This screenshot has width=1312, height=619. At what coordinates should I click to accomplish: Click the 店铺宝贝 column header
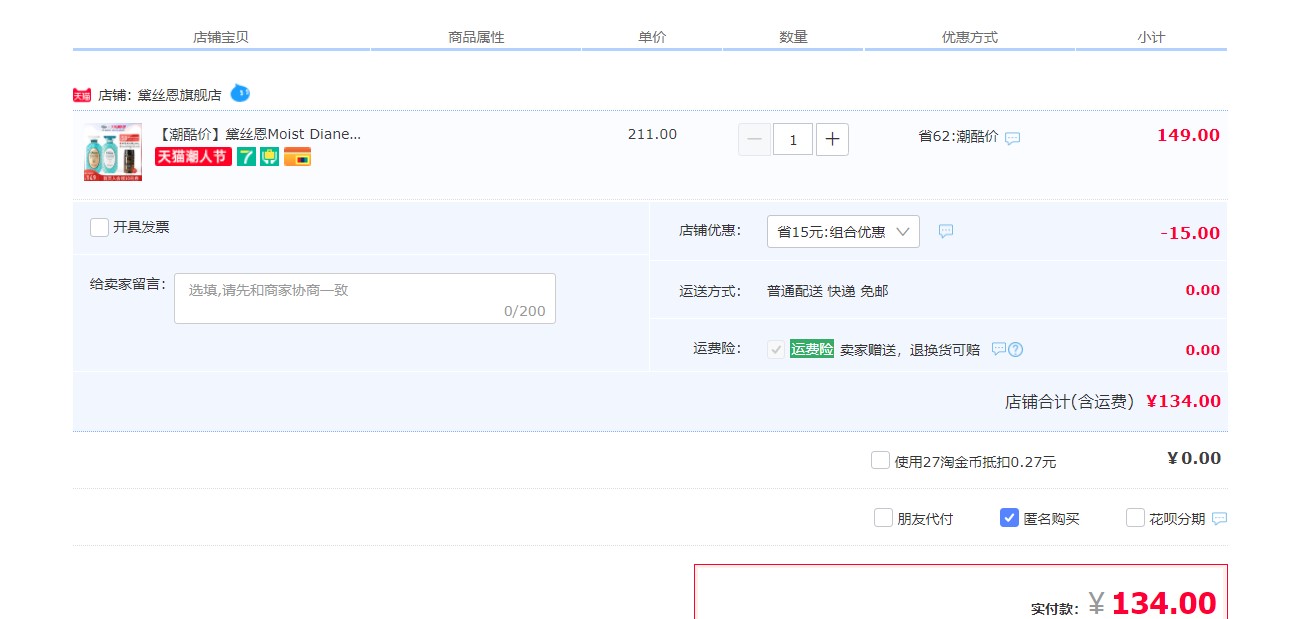tap(221, 37)
